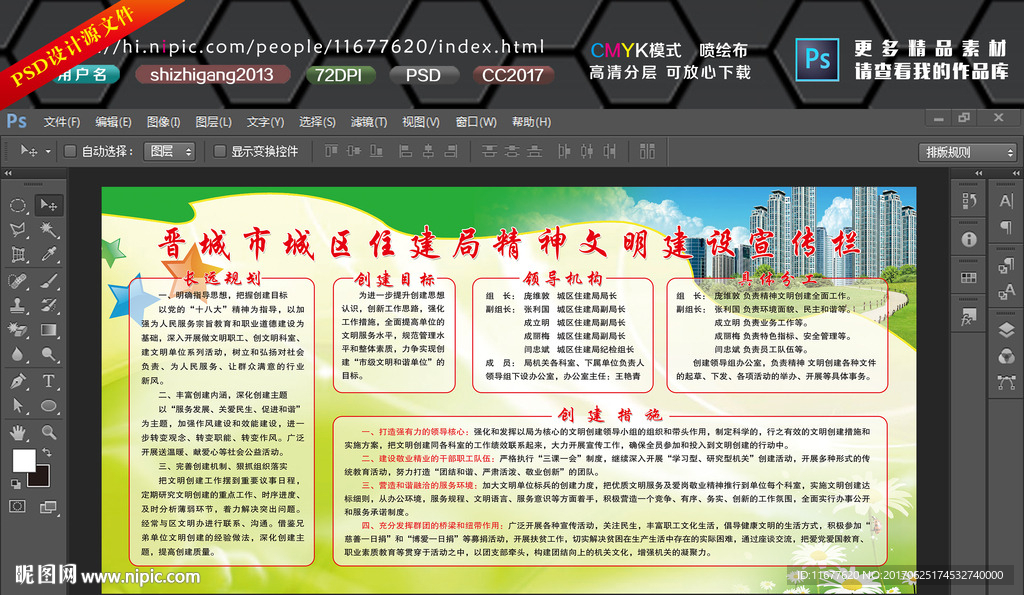Open the 图层 auto-select dropdown
This screenshot has height=595, width=1024.
[169, 152]
